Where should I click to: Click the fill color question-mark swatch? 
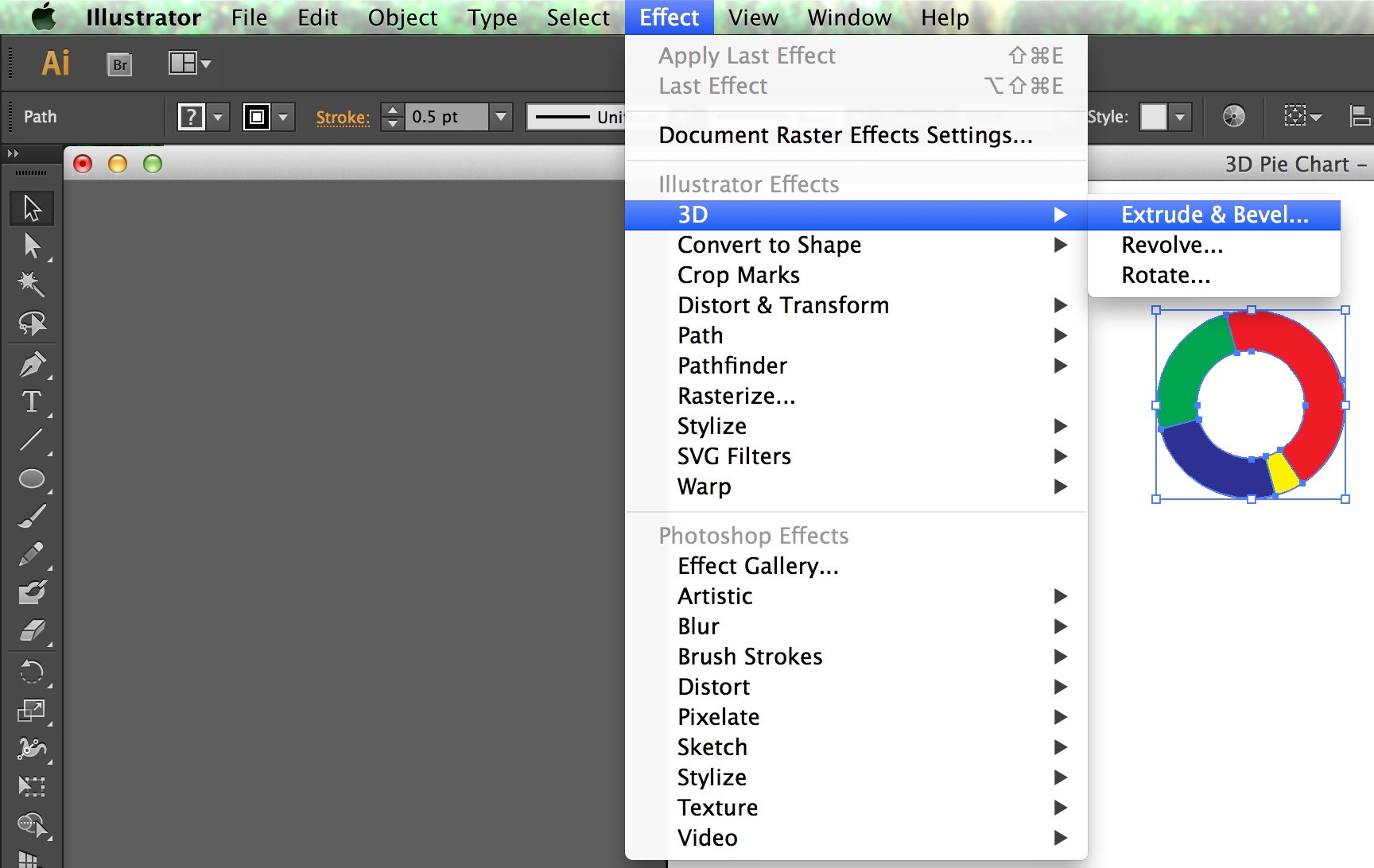(x=192, y=117)
